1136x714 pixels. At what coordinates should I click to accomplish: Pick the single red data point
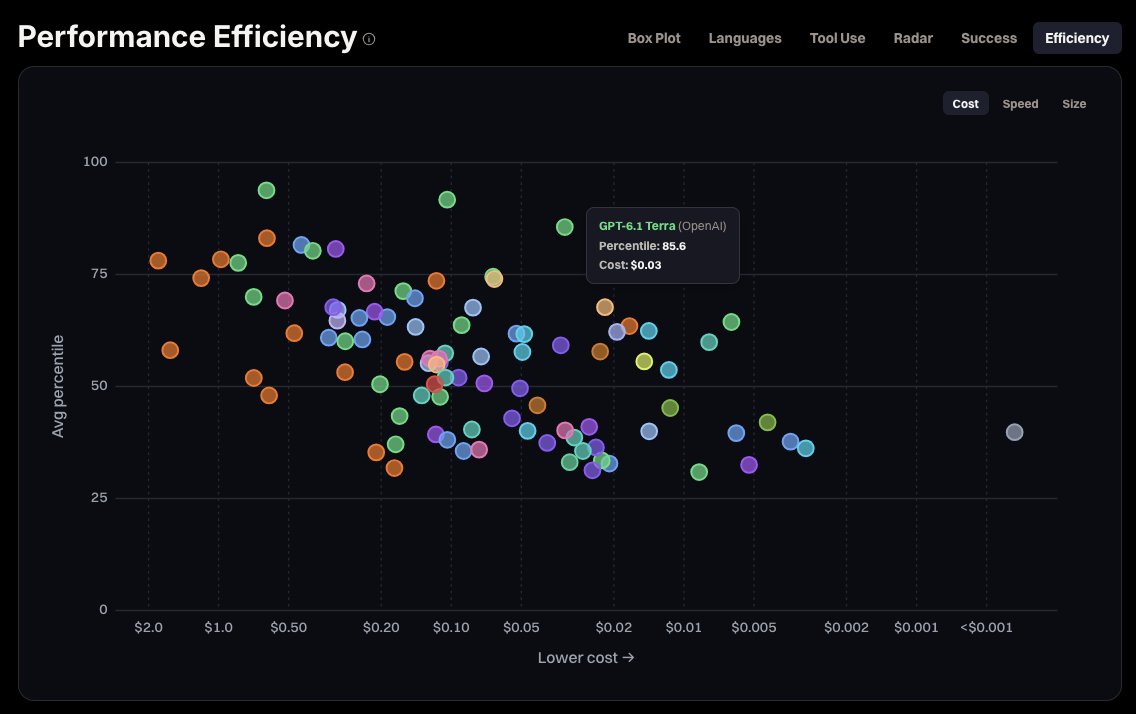point(435,384)
